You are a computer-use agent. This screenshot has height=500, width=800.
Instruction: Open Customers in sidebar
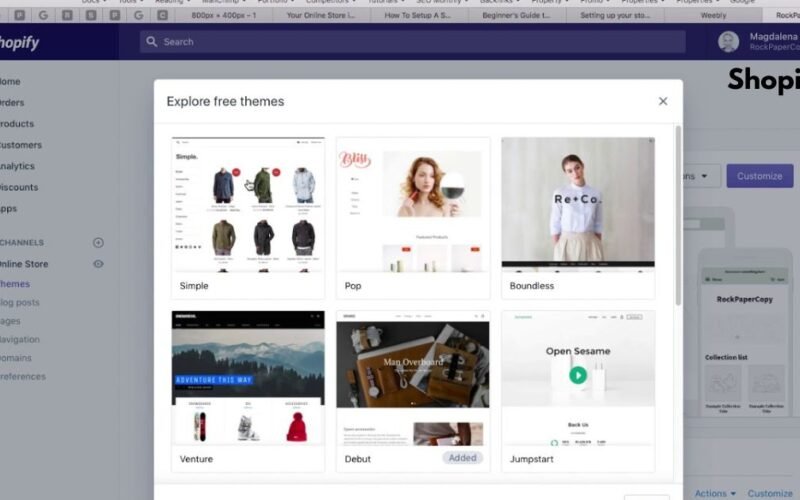[x=21, y=145]
